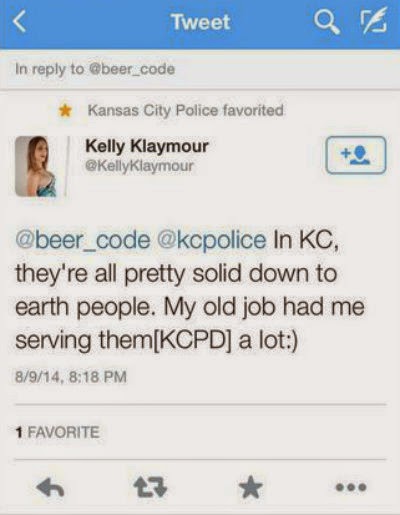The image size is (400, 515).
Task: Compose a new tweet with quill icon
Action: pos(374,22)
